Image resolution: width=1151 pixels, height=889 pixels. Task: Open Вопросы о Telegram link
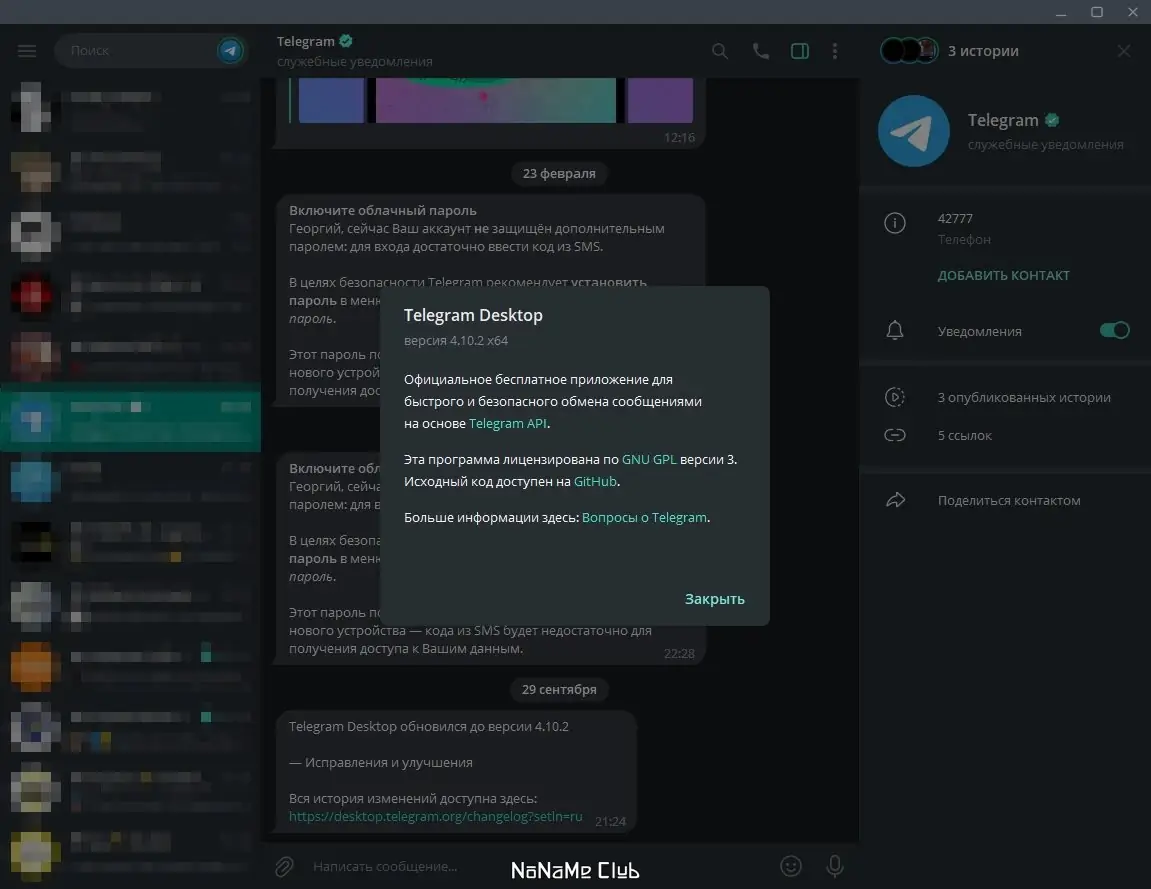point(645,518)
